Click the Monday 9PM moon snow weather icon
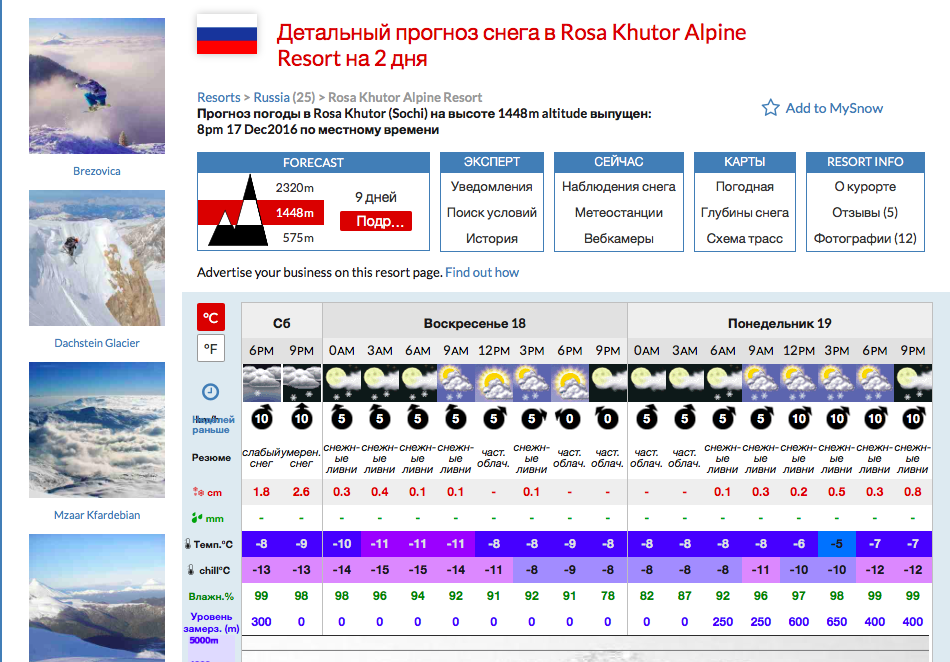This screenshot has height=662, width=950. pyautogui.click(x=912, y=383)
